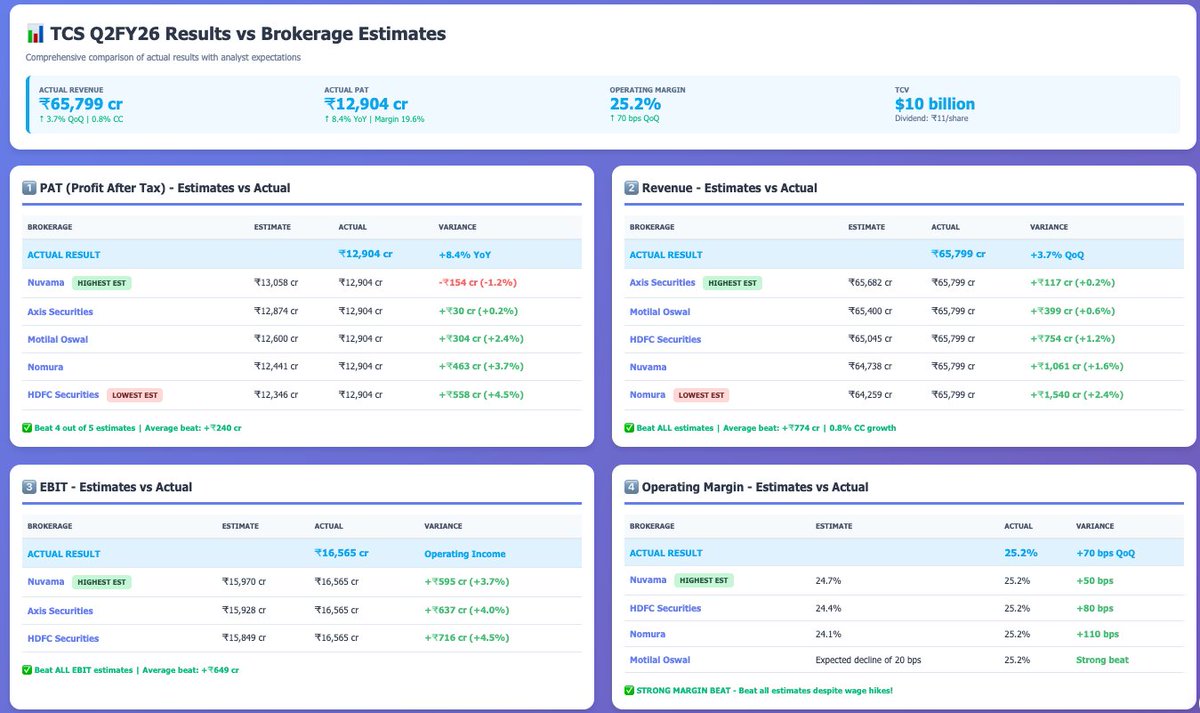Click variance '+₹117 cr (+0.2%)' in Revenue table

(x=1072, y=283)
